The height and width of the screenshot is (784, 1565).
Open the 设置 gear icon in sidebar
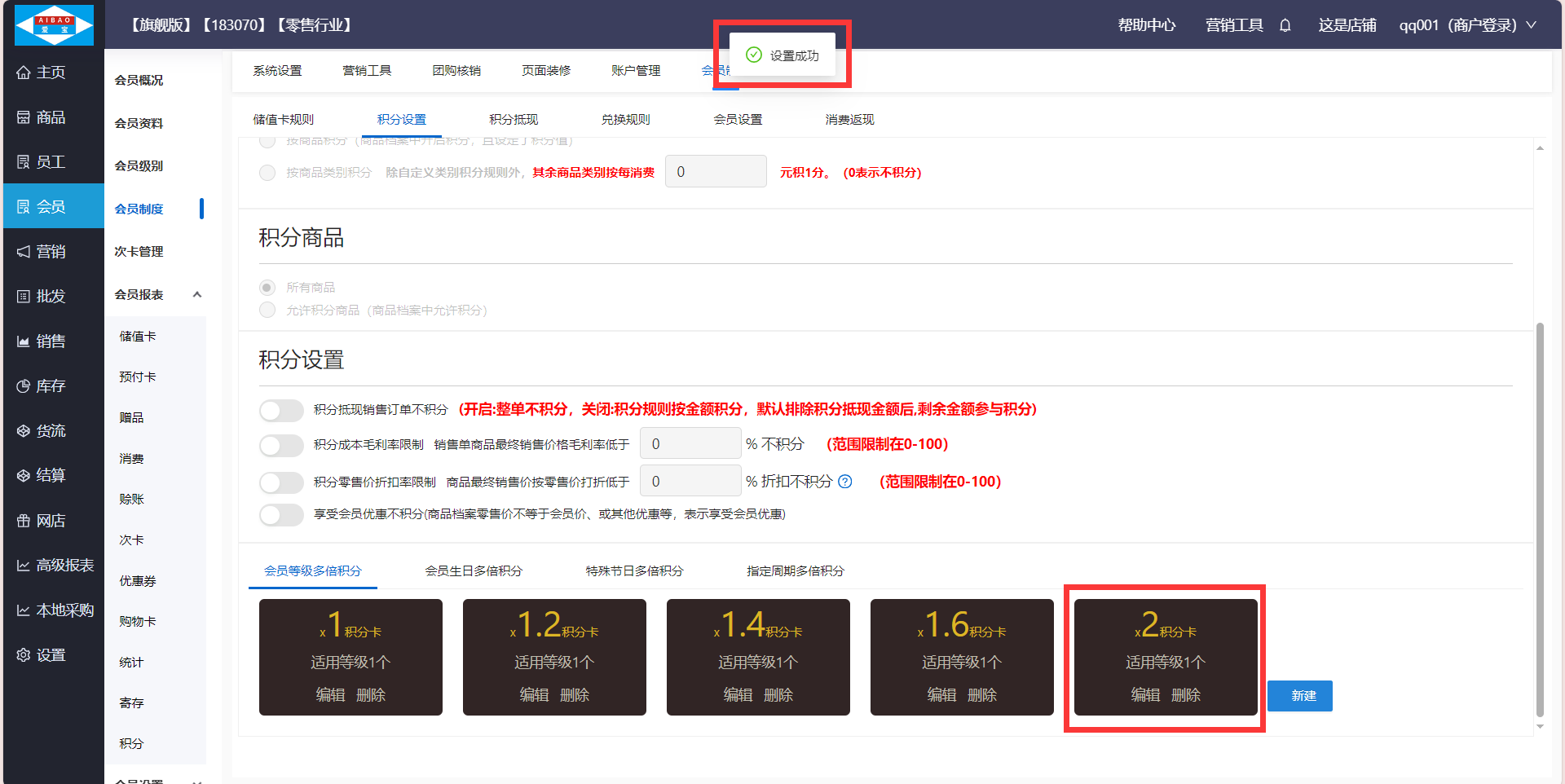tap(24, 655)
